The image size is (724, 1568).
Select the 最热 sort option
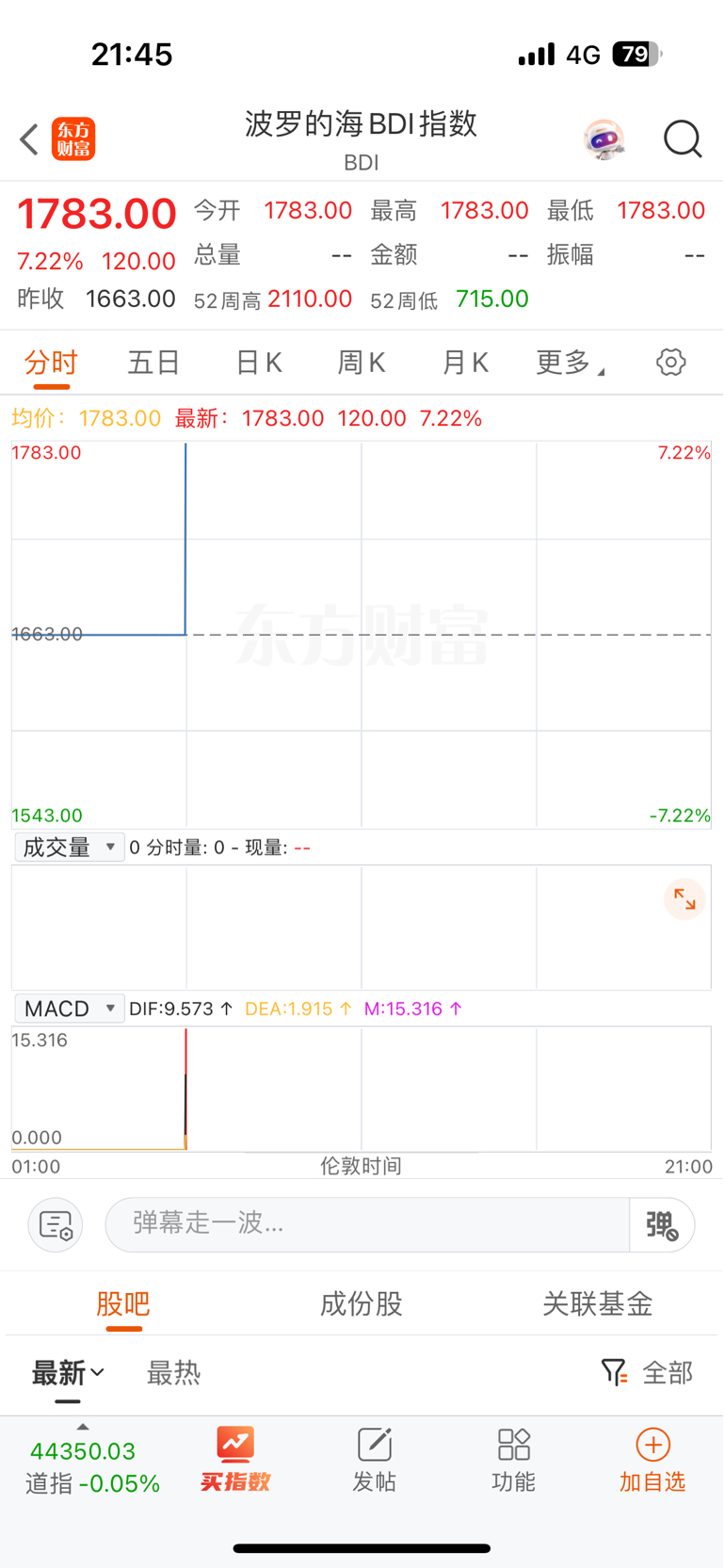tap(174, 1373)
